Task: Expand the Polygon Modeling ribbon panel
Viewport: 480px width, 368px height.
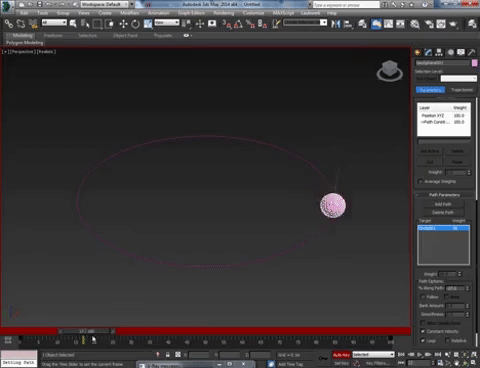Action: [x=25, y=43]
